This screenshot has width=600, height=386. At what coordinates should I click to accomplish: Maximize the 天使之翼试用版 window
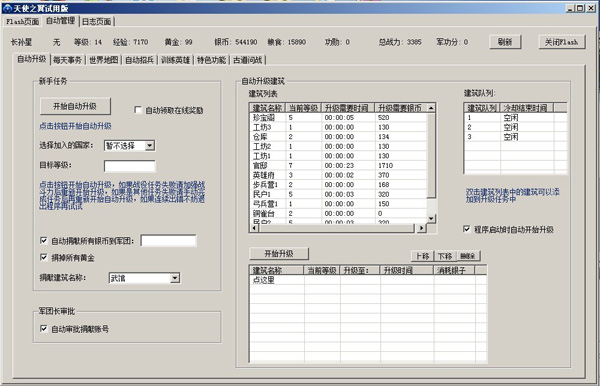click(580, 8)
